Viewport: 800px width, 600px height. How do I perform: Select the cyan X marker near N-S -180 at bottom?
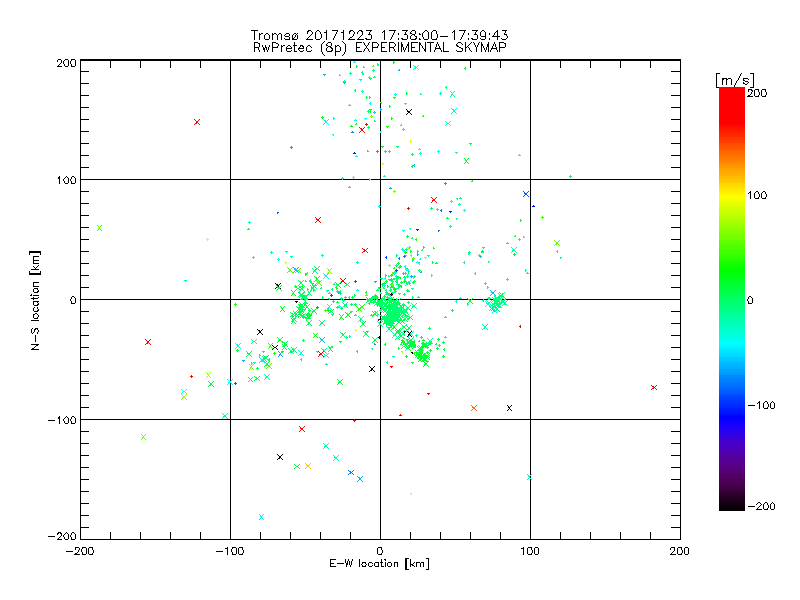[261, 517]
